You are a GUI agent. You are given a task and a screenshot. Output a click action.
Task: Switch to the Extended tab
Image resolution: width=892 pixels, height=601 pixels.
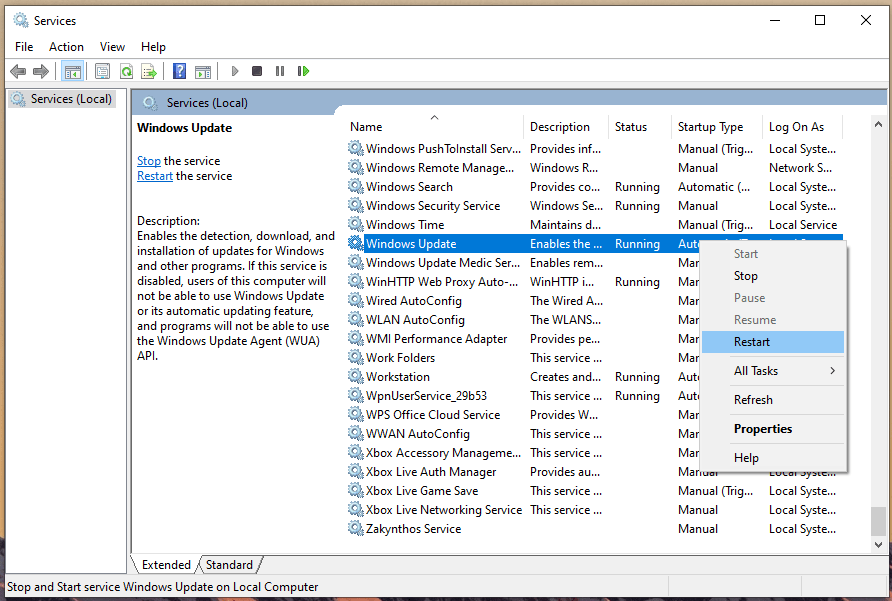point(166,565)
